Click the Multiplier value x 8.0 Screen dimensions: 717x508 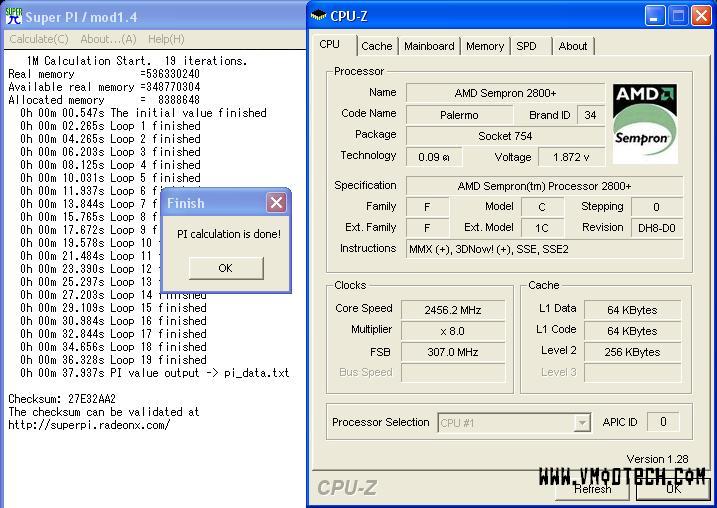(453, 331)
